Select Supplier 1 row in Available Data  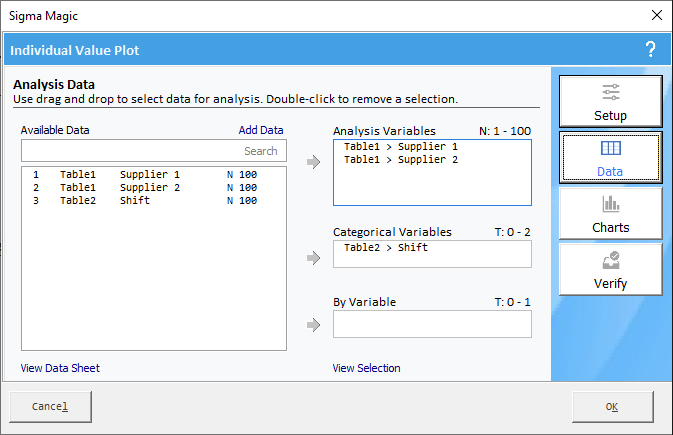(x=154, y=174)
